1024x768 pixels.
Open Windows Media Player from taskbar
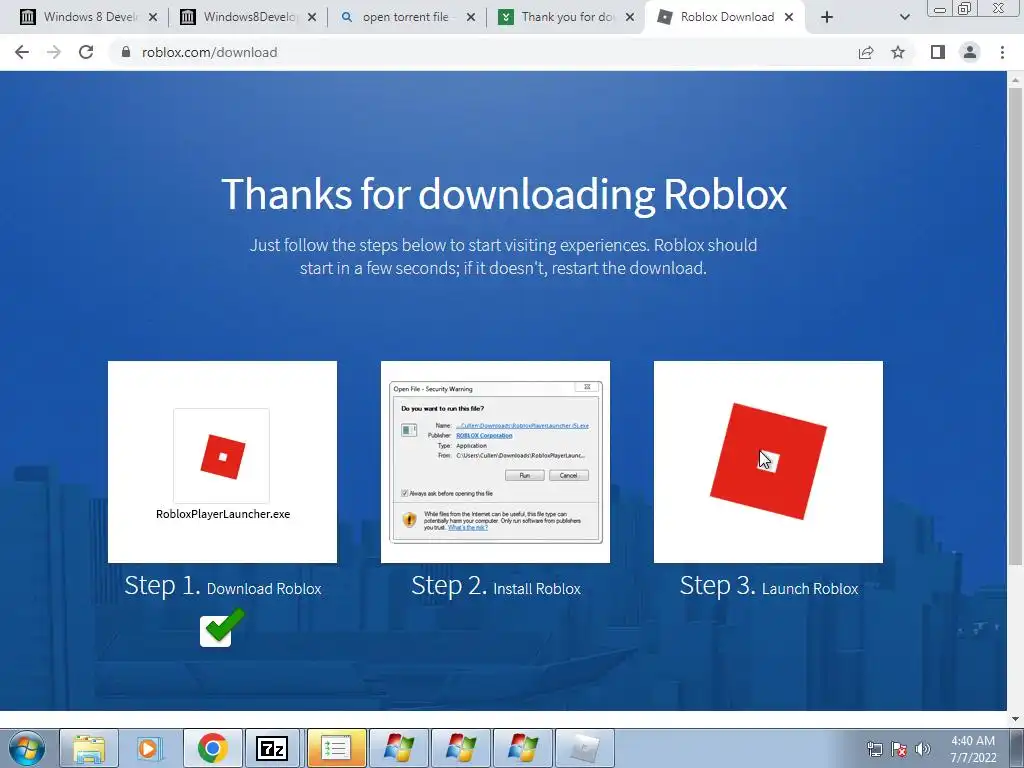tap(150, 748)
